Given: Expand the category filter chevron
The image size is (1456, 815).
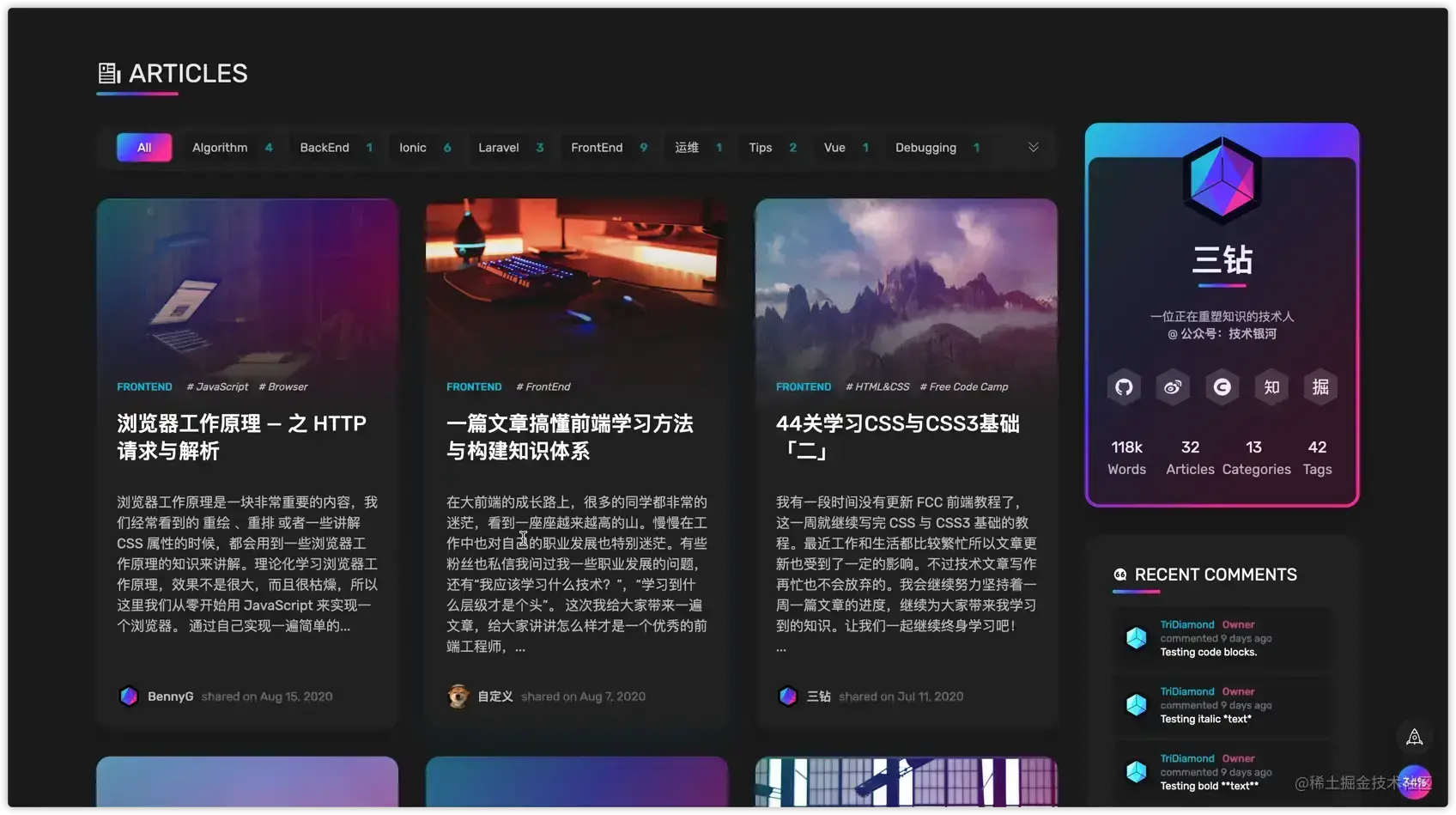Looking at the screenshot, I should tap(1034, 148).
